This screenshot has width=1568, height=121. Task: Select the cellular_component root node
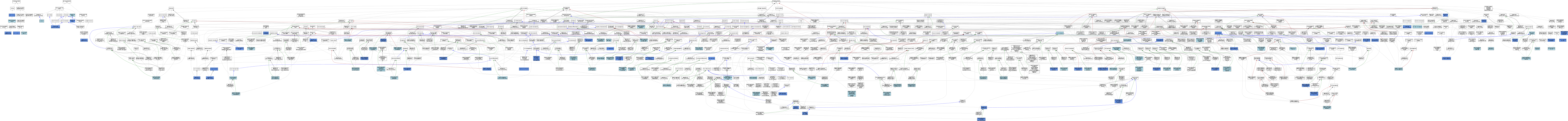click(67, 2)
